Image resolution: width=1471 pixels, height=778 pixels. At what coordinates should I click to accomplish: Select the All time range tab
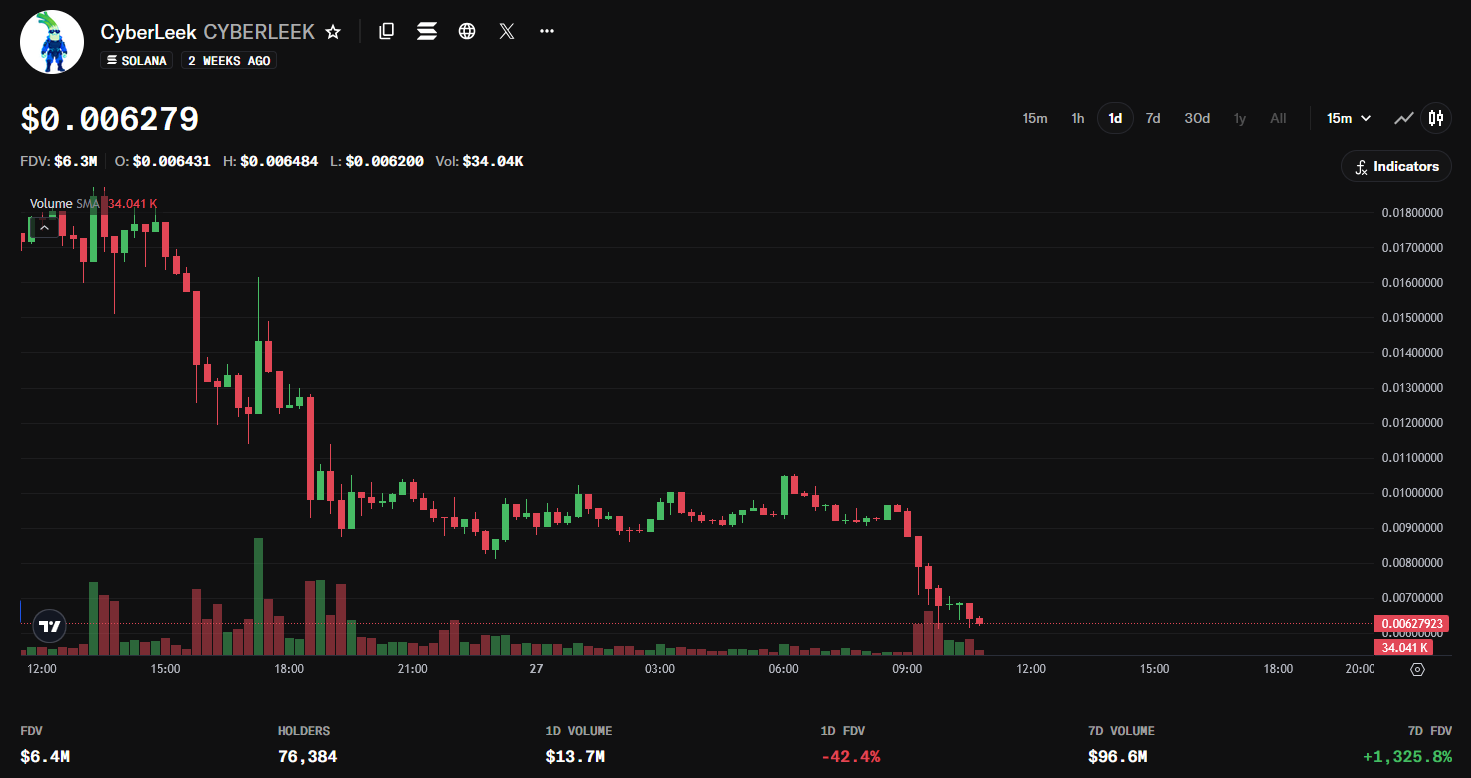point(1278,118)
